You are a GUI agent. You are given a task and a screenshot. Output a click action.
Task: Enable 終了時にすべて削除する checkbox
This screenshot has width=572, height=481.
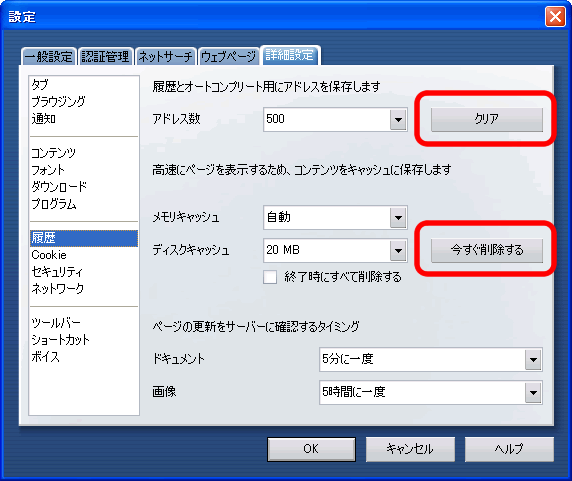point(270,277)
